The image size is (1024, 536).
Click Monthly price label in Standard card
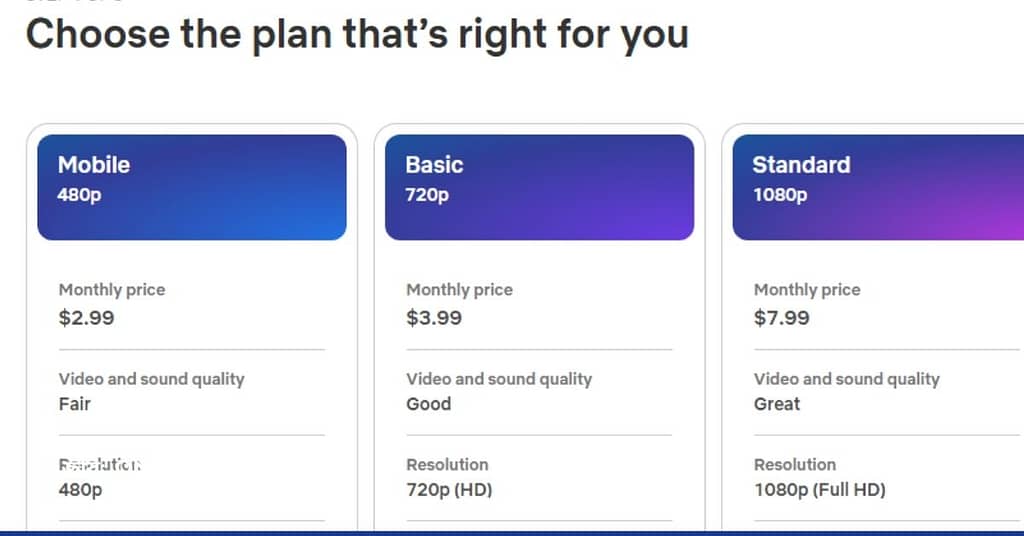click(x=807, y=290)
